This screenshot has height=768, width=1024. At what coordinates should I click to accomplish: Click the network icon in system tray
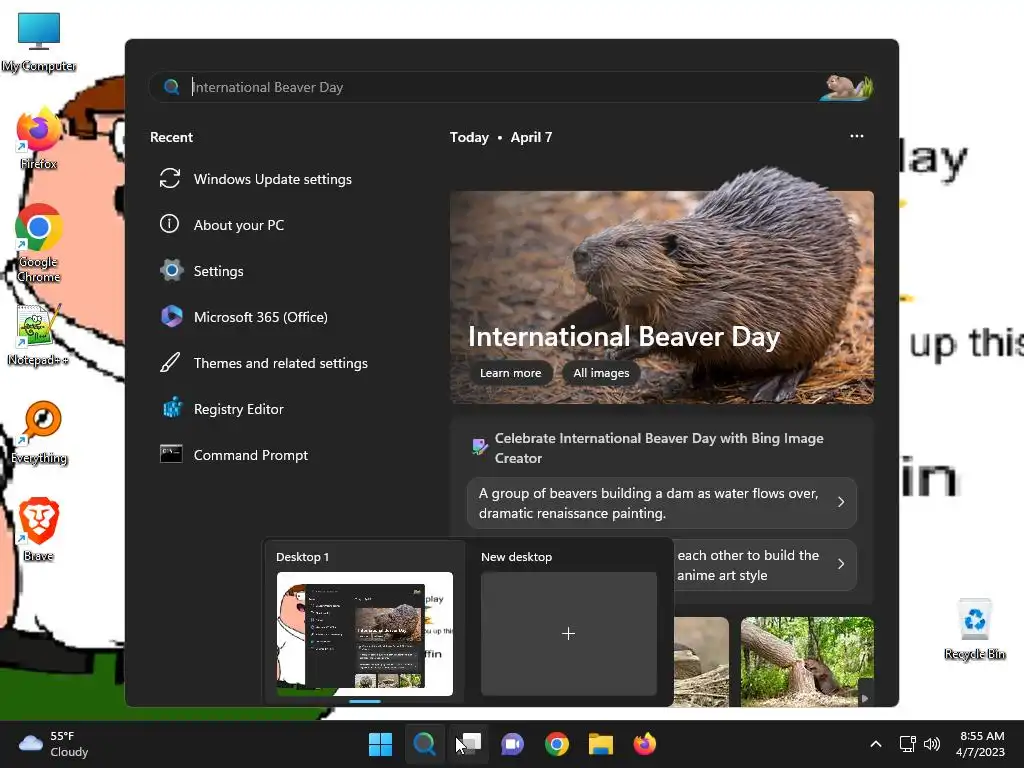[907, 744]
